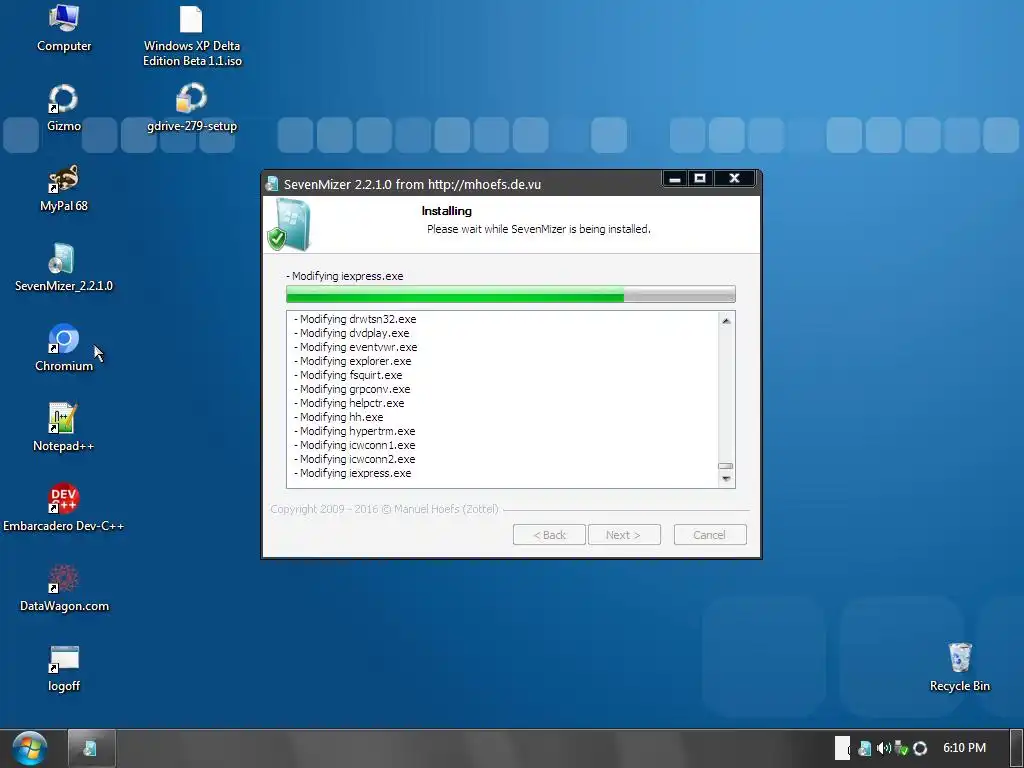Click the disabled Next button
This screenshot has width=1024, height=768.
(624, 535)
